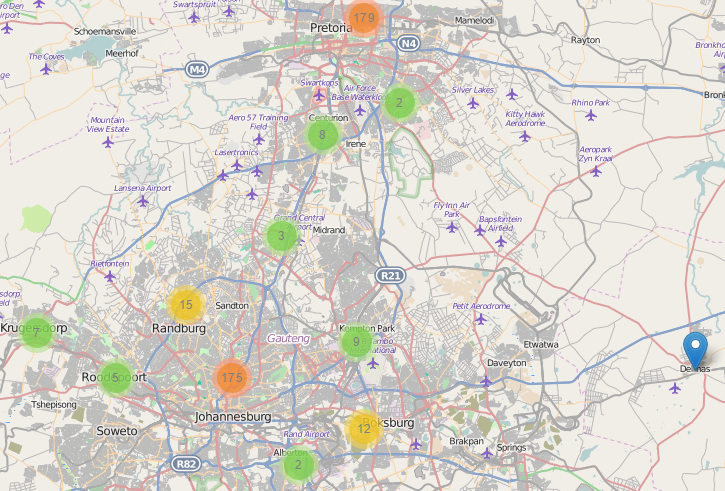Open the orange 179 cluster at Pretoria

click(363, 18)
